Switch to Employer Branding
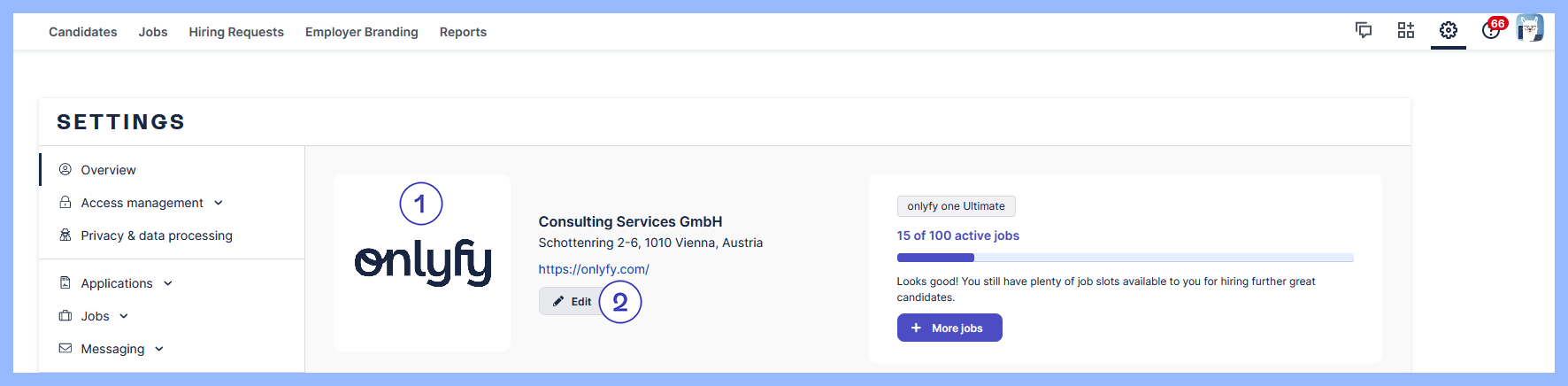 tap(362, 32)
